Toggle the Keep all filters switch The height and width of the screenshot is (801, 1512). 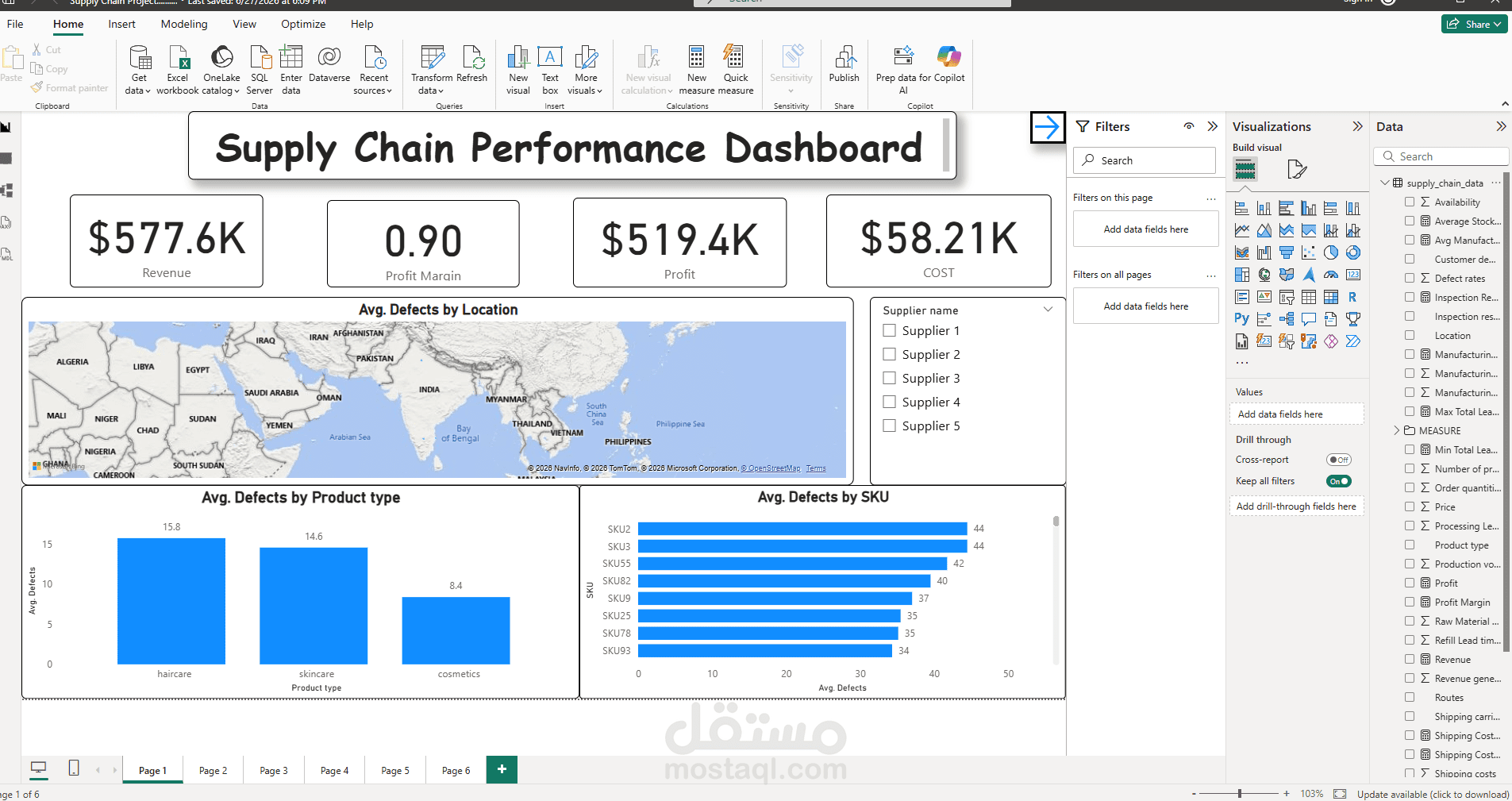tap(1339, 481)
